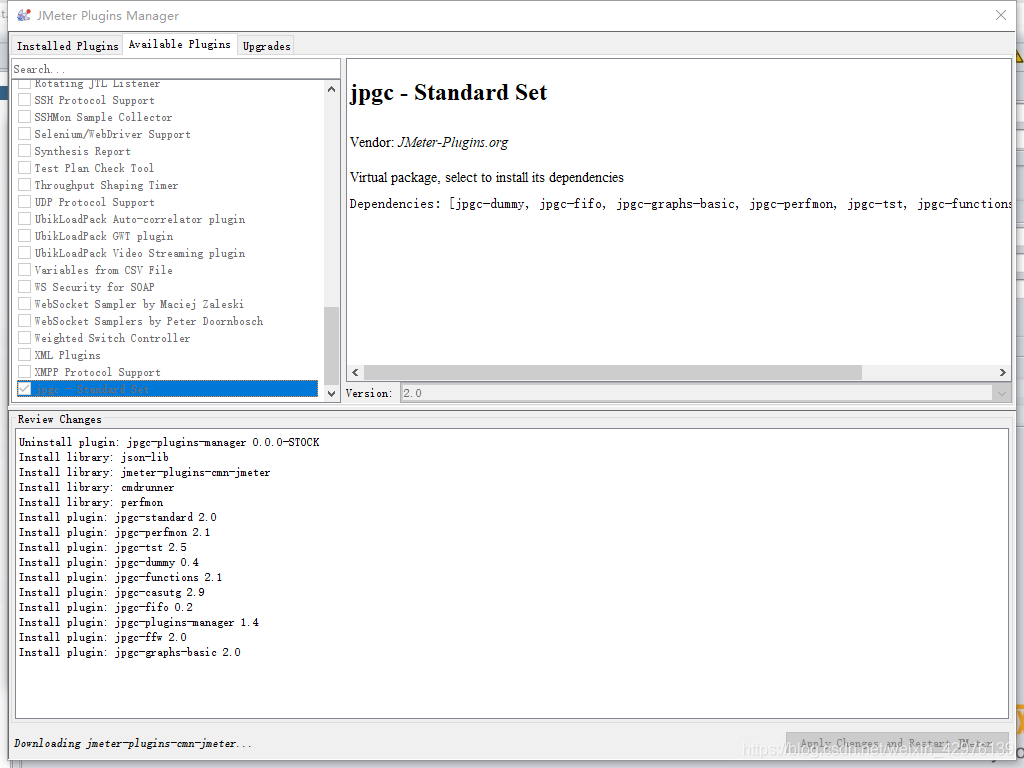Click the description pane's left scroll arrow
Screen dimensions: 1024x768
pos(355,372)
